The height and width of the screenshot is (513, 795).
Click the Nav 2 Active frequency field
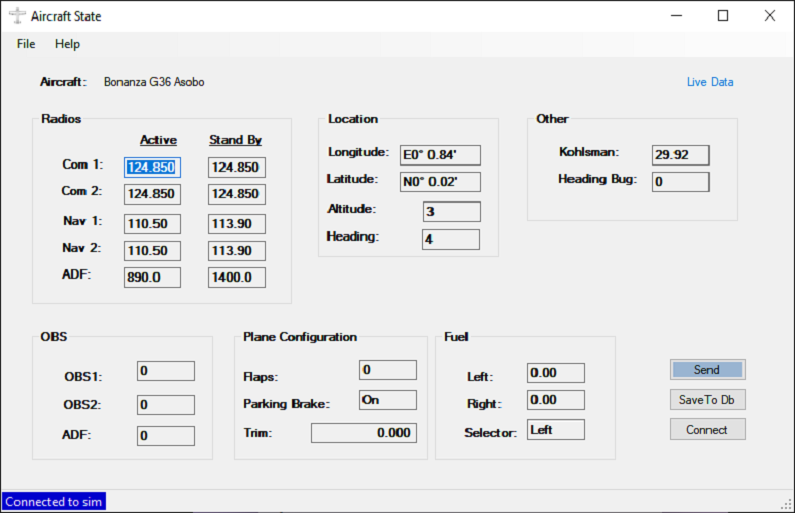pos(152,250)
